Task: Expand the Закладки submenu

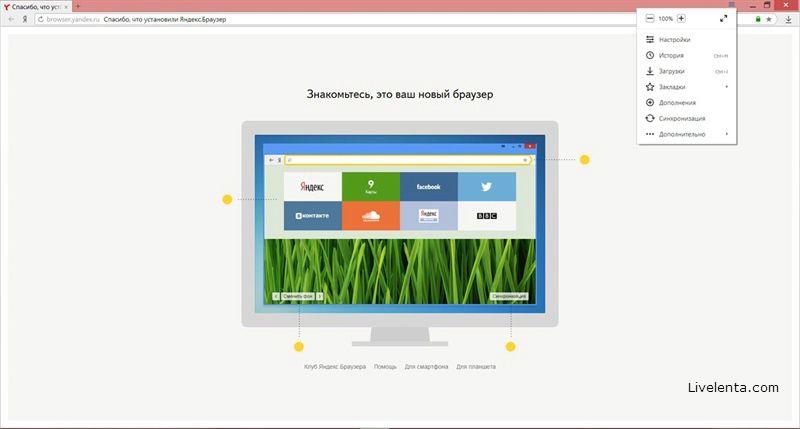Action: click(687, 87)
